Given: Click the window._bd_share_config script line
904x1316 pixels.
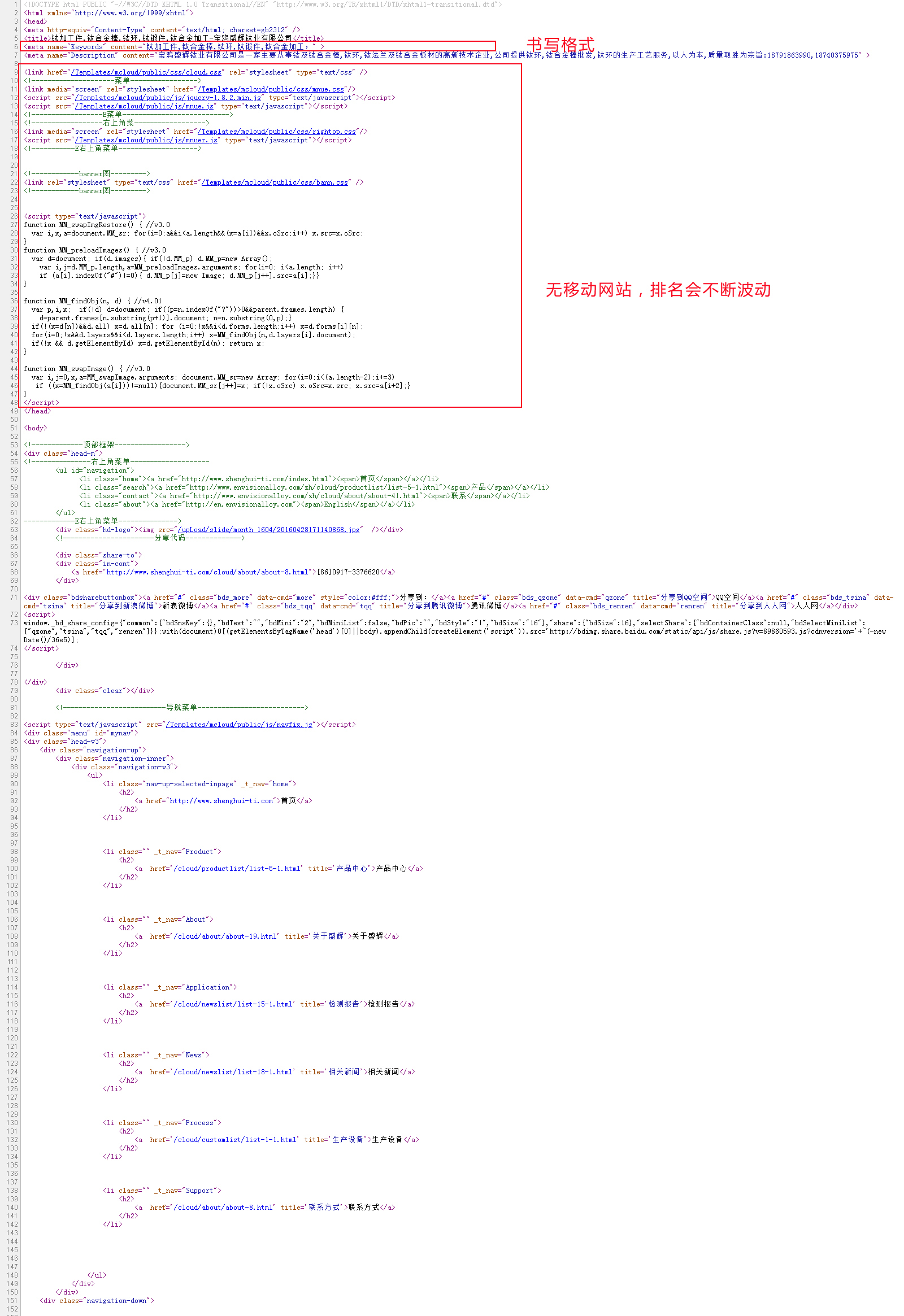Looking at the screenshot, I should tap(455, 631).
